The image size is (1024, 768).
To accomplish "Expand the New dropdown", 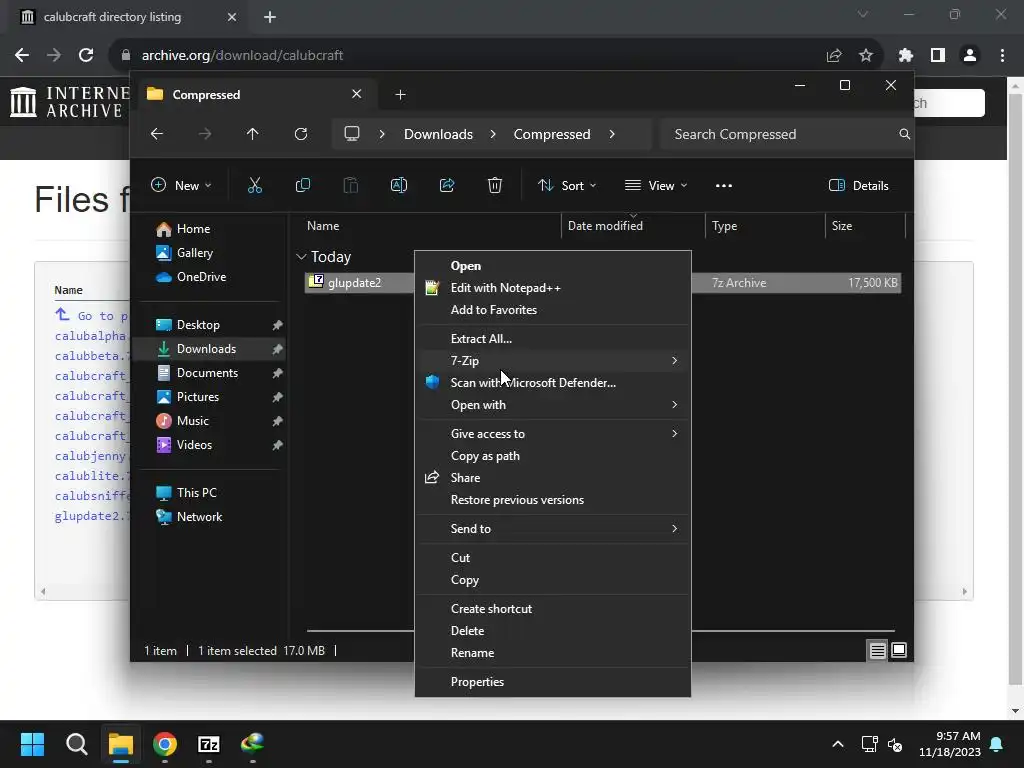I will coord(182,185).
